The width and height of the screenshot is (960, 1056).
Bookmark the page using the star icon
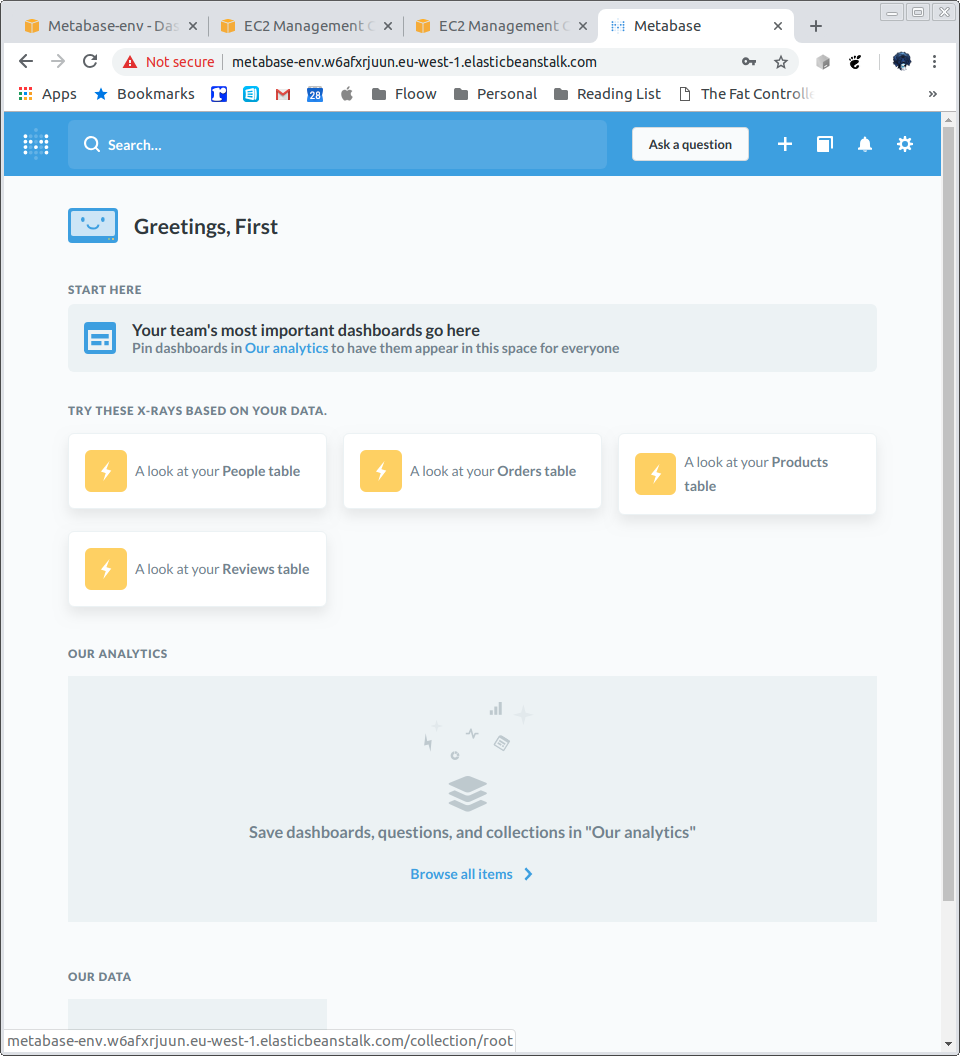[x=781, y=61]
